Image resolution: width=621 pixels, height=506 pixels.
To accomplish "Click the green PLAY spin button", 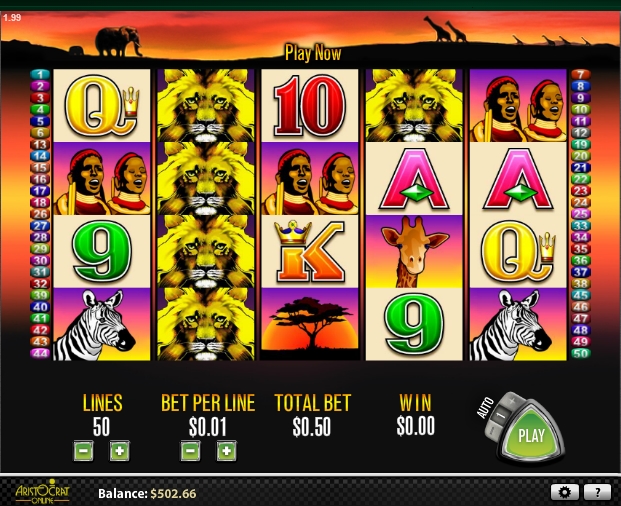I will (531, 434).
